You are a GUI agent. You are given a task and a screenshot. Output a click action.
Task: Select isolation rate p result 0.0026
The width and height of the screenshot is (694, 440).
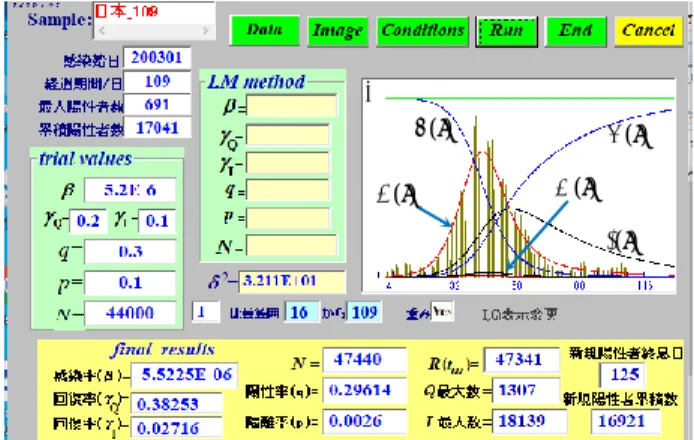[365, 421]
